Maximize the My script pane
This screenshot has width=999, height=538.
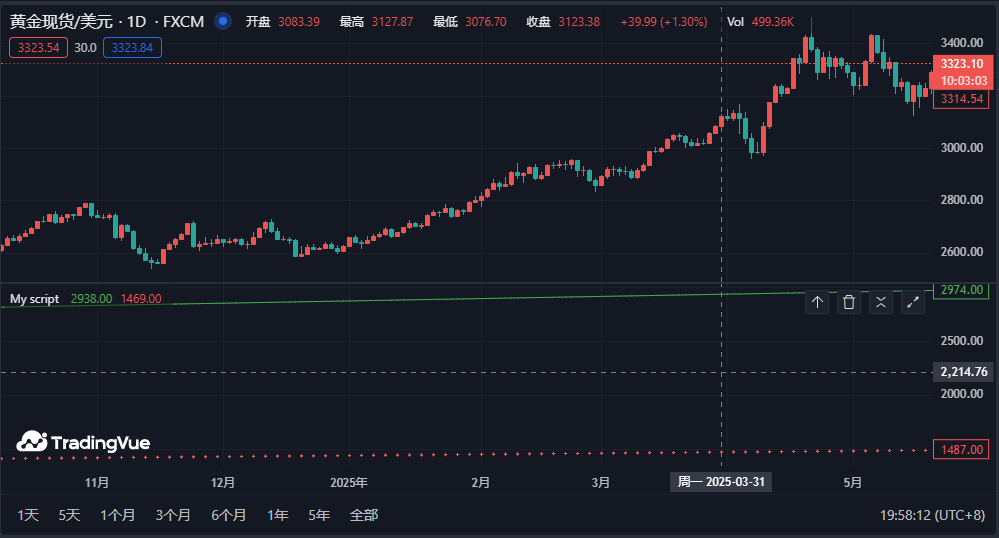[x=913, y=303]
